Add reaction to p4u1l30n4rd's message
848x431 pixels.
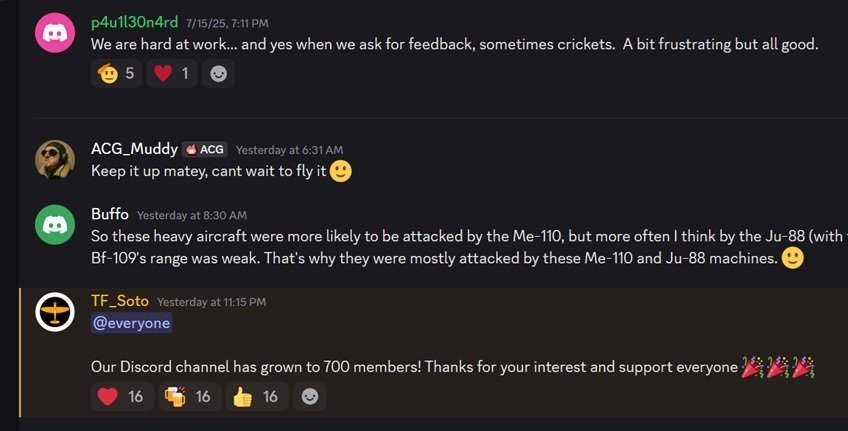click(x=218, y=73)
